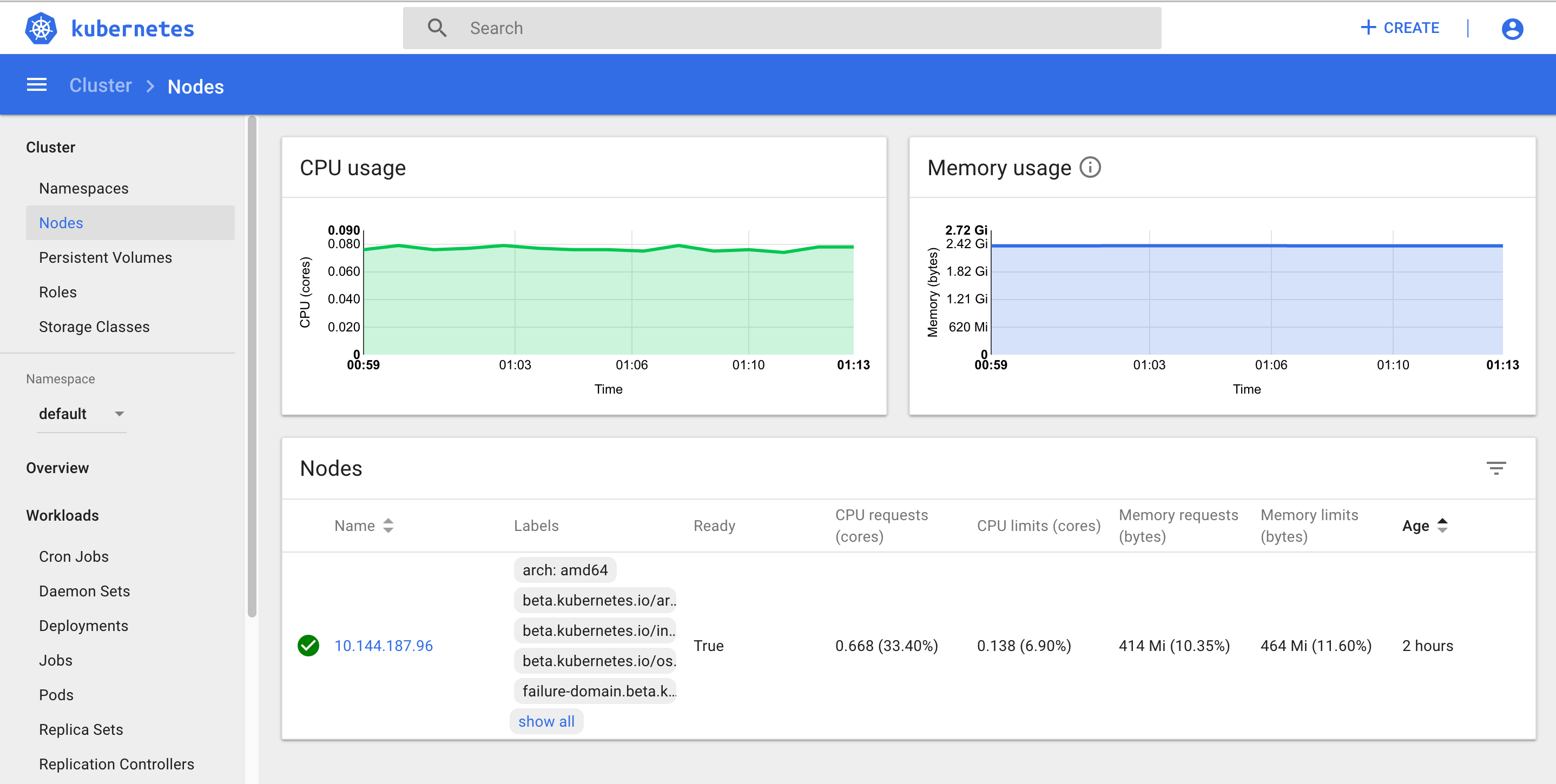The width and height of the screenshot is (1556, 784).
Task: Open Namespaces in the sidebar
Action: point(83,188)
